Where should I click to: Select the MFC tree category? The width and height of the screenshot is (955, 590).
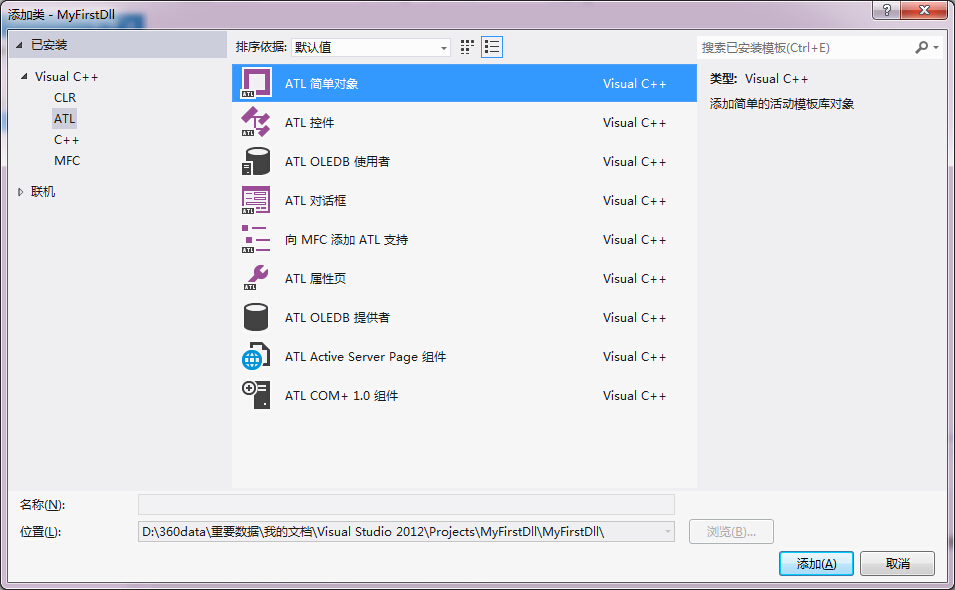pyautogui.click(x=67, y=161)
